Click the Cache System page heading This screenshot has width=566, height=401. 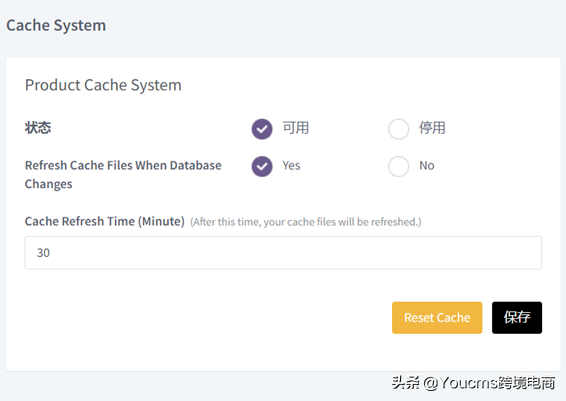pyautogui.click(x=56, y=26)
